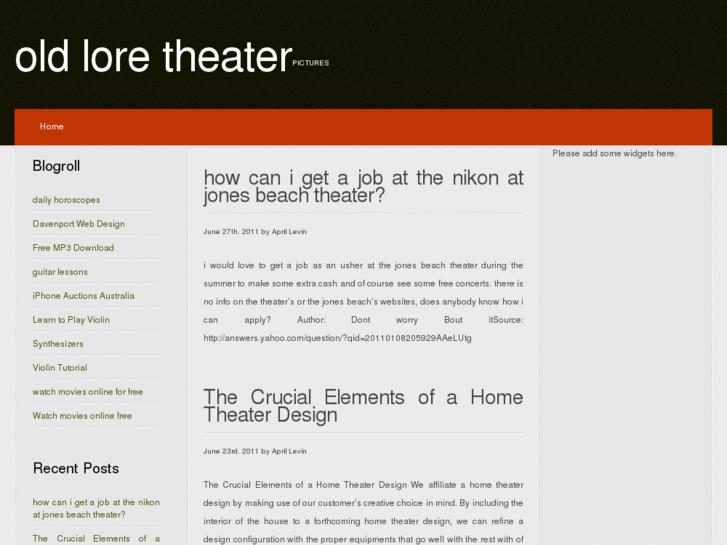Open recent post about nikon jones beach job
Viewport: 727px width, 545px height.
tap(96, 508)
